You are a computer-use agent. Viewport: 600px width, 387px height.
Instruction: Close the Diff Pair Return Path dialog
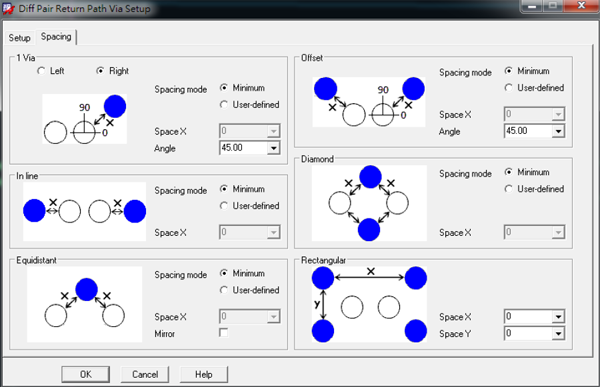[x=581, y=5]
